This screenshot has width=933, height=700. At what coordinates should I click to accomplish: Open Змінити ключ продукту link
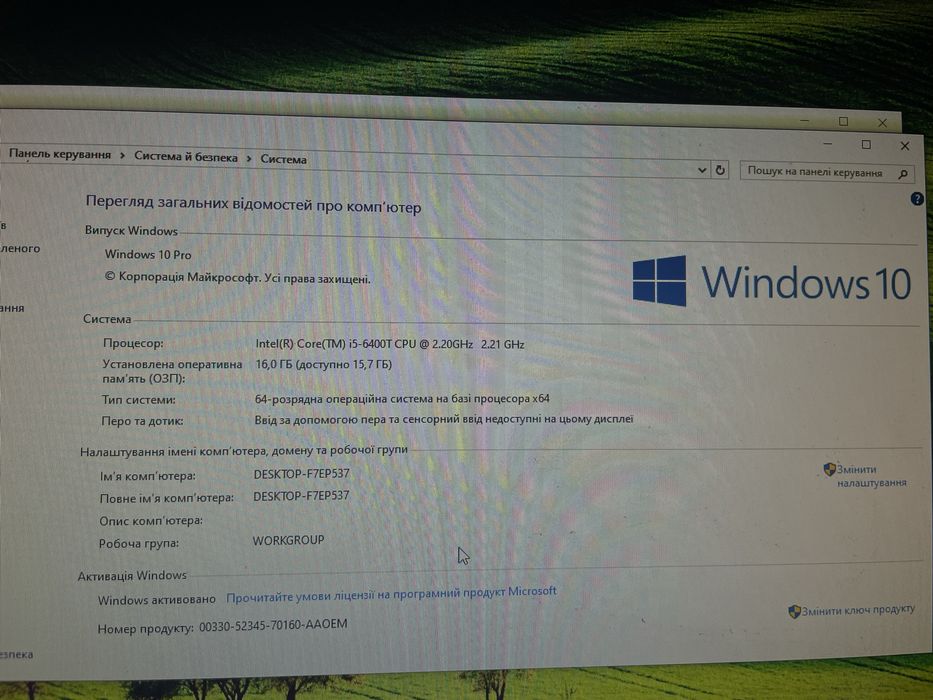click(858, 610)
